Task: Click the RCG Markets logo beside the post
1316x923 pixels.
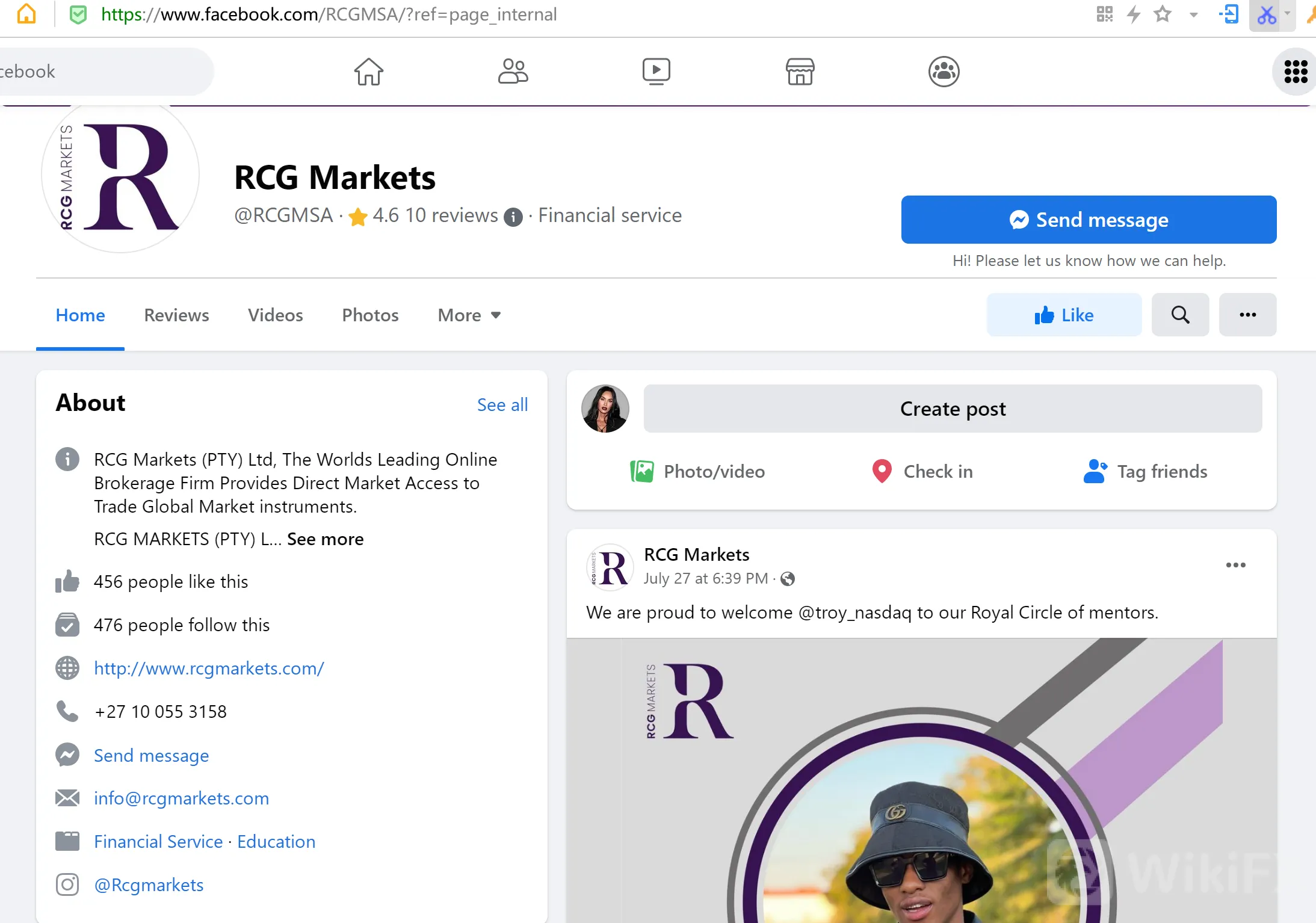Action: (x=610, y=567)
